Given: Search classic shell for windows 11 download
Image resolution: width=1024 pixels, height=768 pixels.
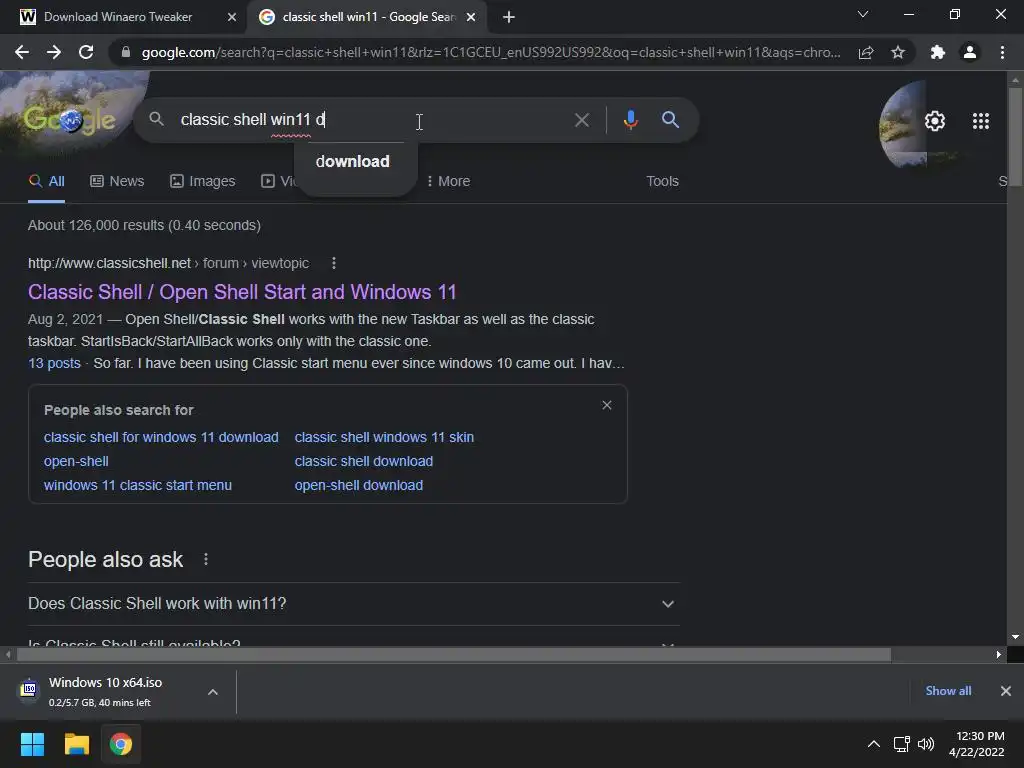Looking at the screenshot, I should pyautogui.click(x=161, y=437).
